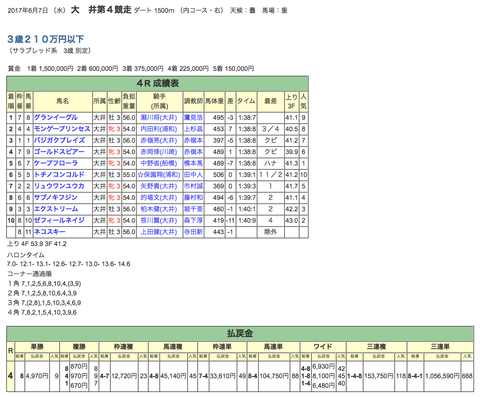Click the margin value 3/4

click(270, 129)
